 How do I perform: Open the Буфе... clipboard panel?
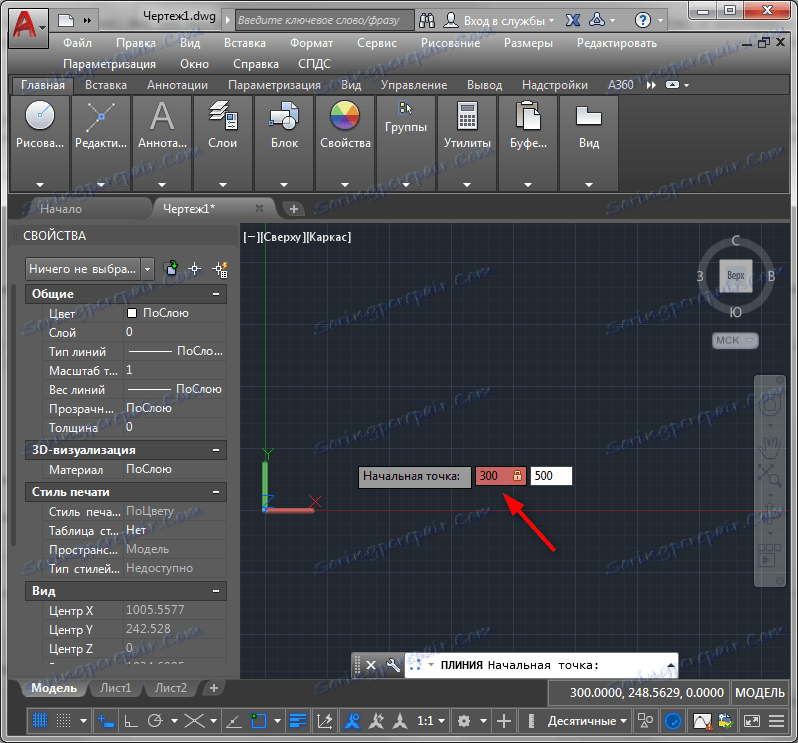point(528,143)
